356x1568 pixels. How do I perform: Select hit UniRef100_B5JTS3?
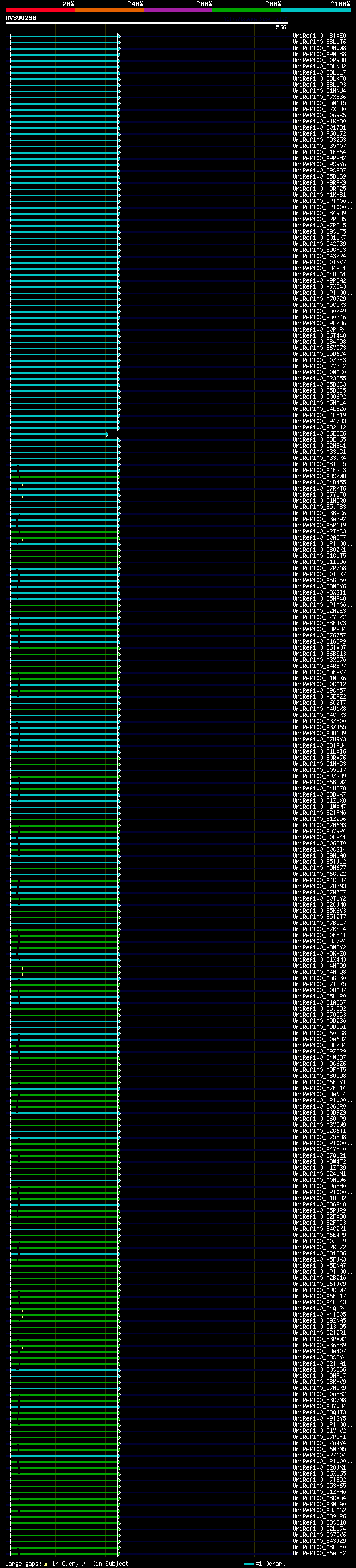coord(319,506)
